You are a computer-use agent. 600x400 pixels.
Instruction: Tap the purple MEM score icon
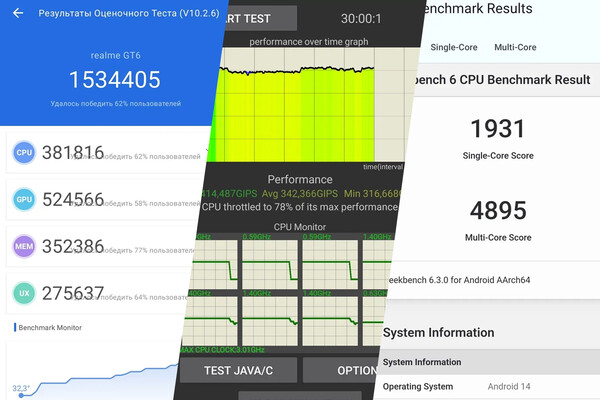point(25,245)
